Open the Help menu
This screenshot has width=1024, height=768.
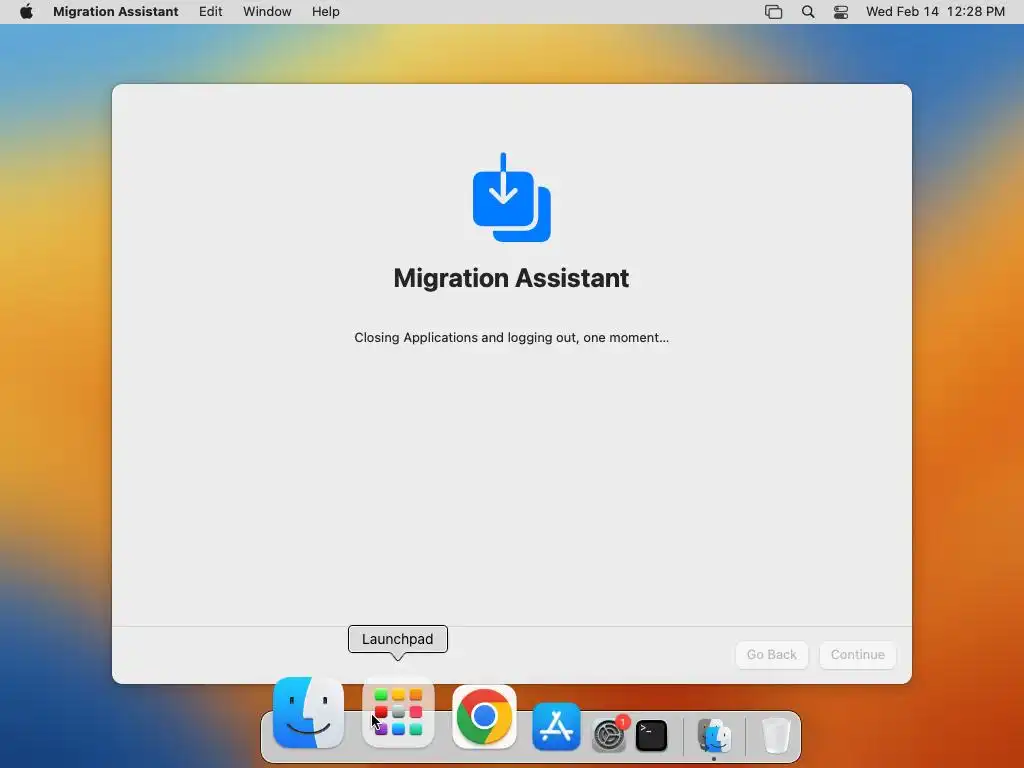click(x=325, y=12)
